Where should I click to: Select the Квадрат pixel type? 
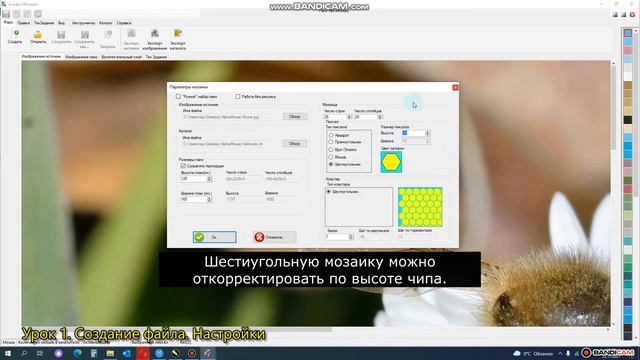331,135
